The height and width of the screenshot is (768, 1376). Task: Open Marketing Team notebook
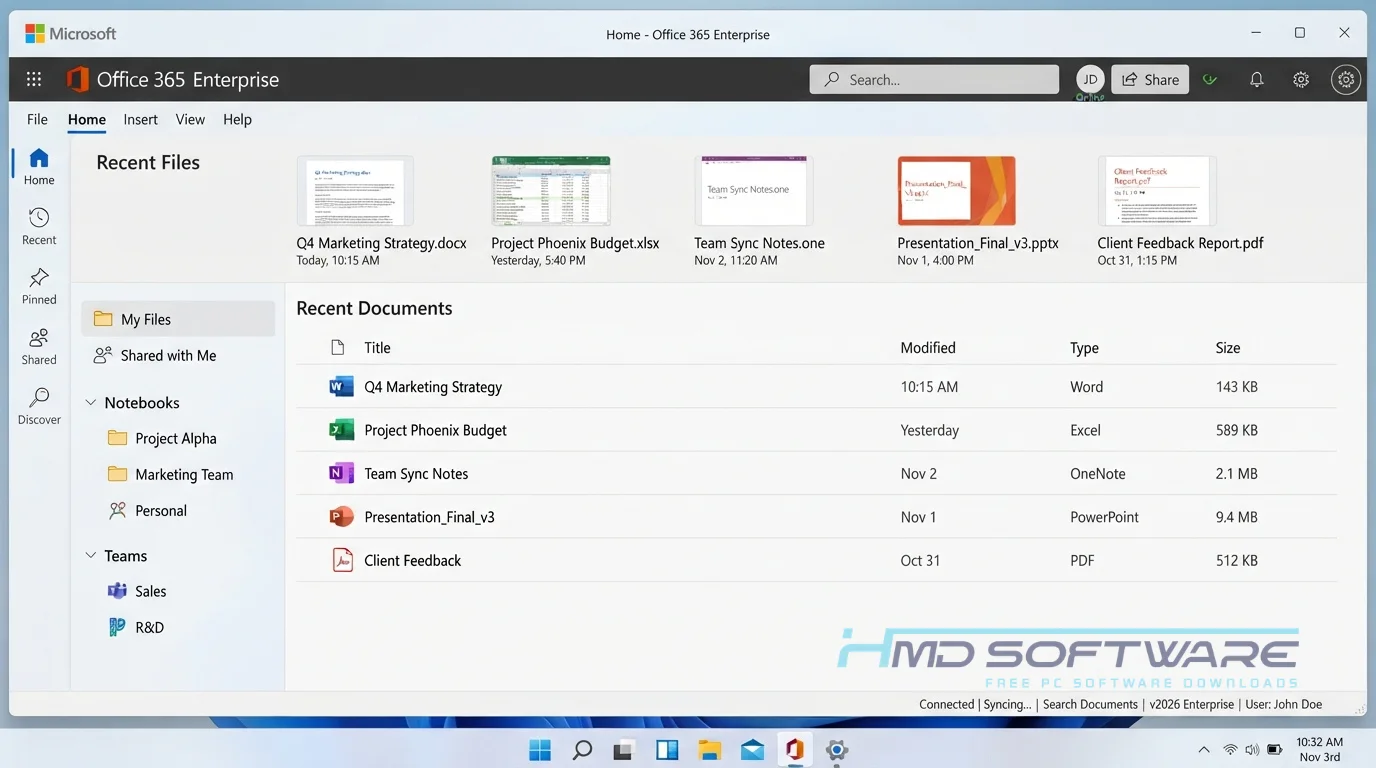[x=170, y=474]
